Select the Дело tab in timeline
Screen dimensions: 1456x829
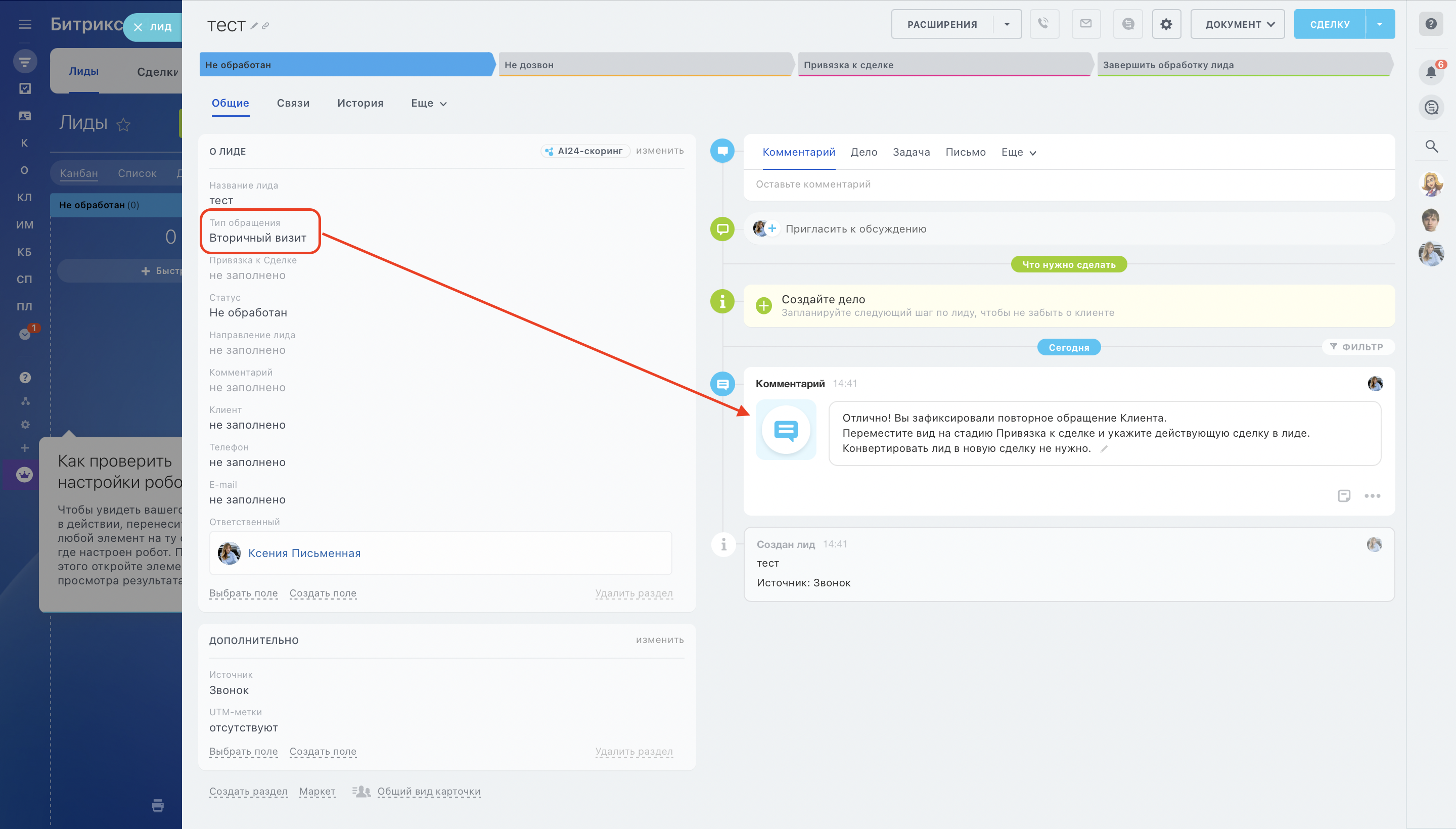coord(863,152)
